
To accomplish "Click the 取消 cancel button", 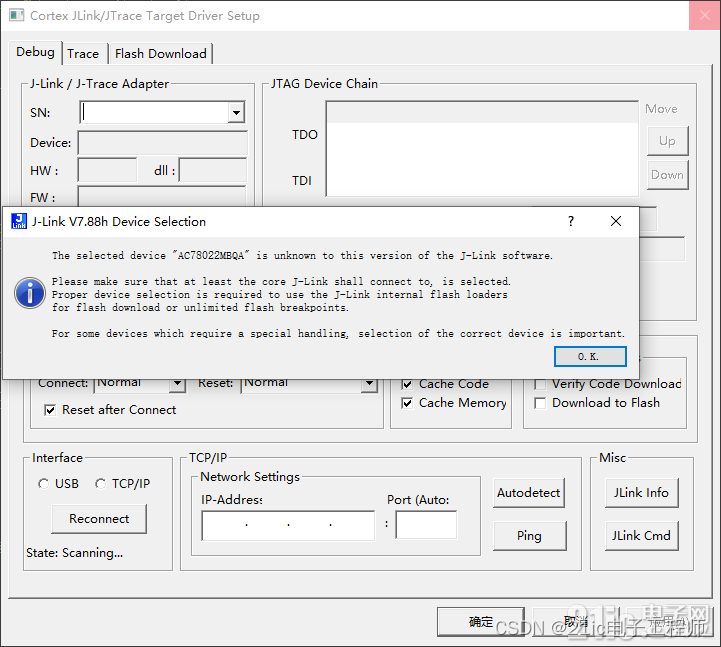I will coord(576,622).
